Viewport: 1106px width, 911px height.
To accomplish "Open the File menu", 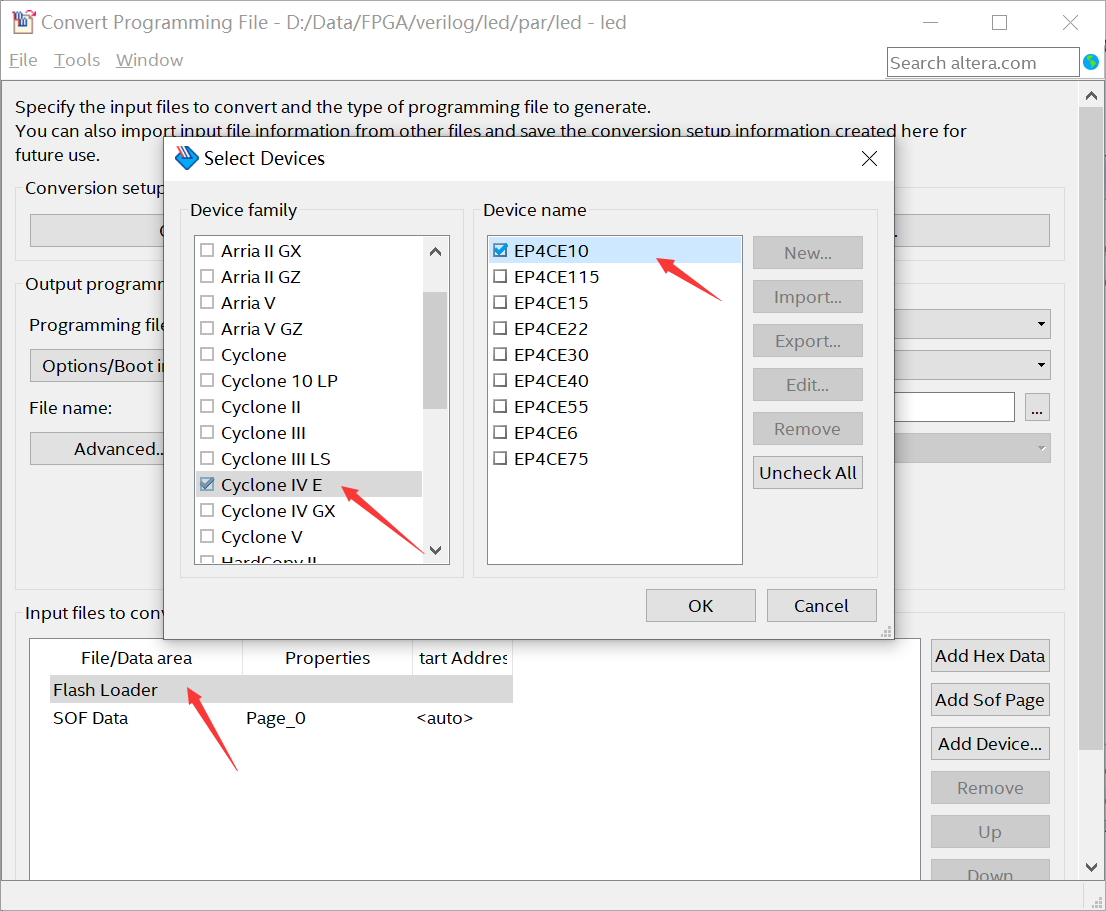I will pyautogui.click(x=23, y=61).
